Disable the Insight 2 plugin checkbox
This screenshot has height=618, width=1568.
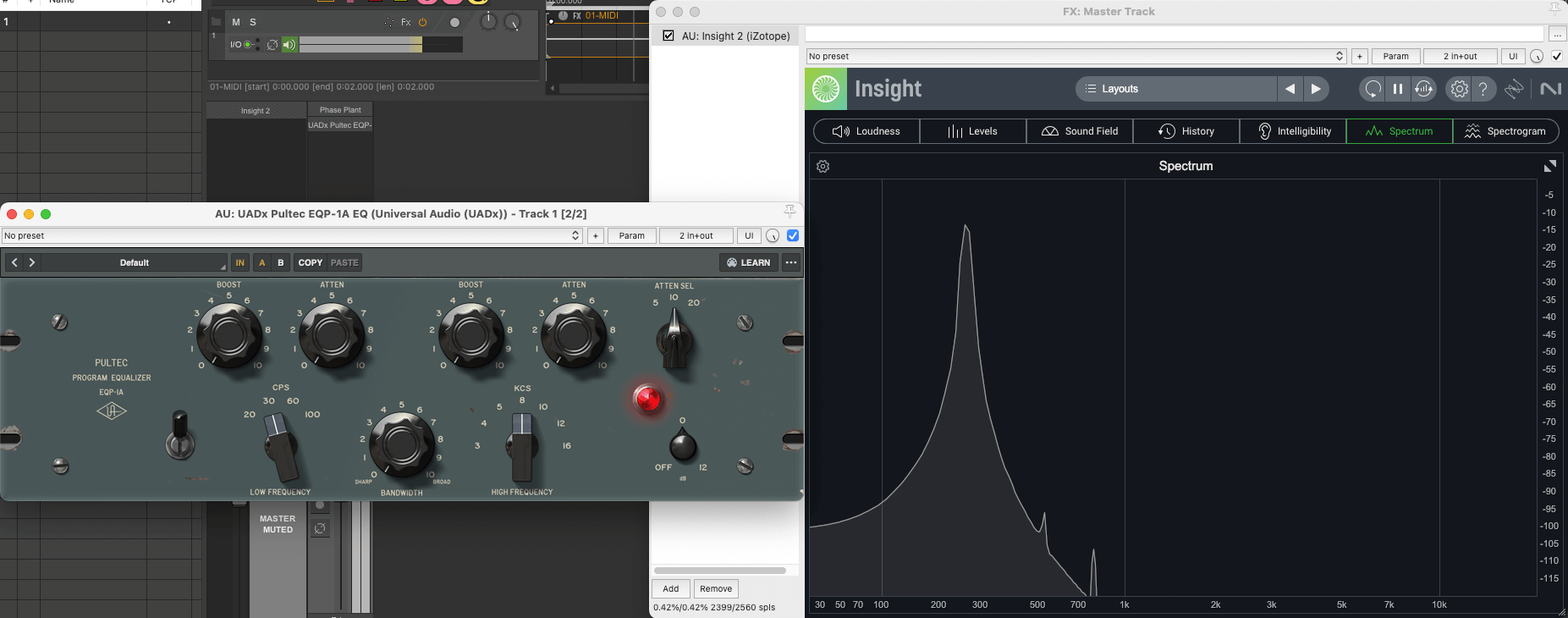click(668, 36)
